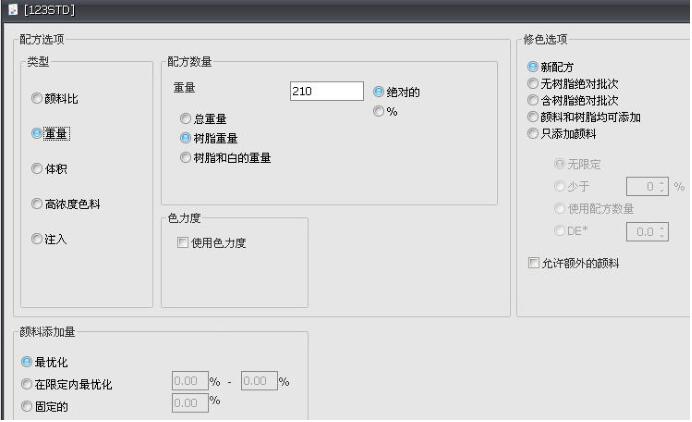Select the 绝对的 radio button
The height and width of the screenshot is (422, 692).
[x=378, y=91]
